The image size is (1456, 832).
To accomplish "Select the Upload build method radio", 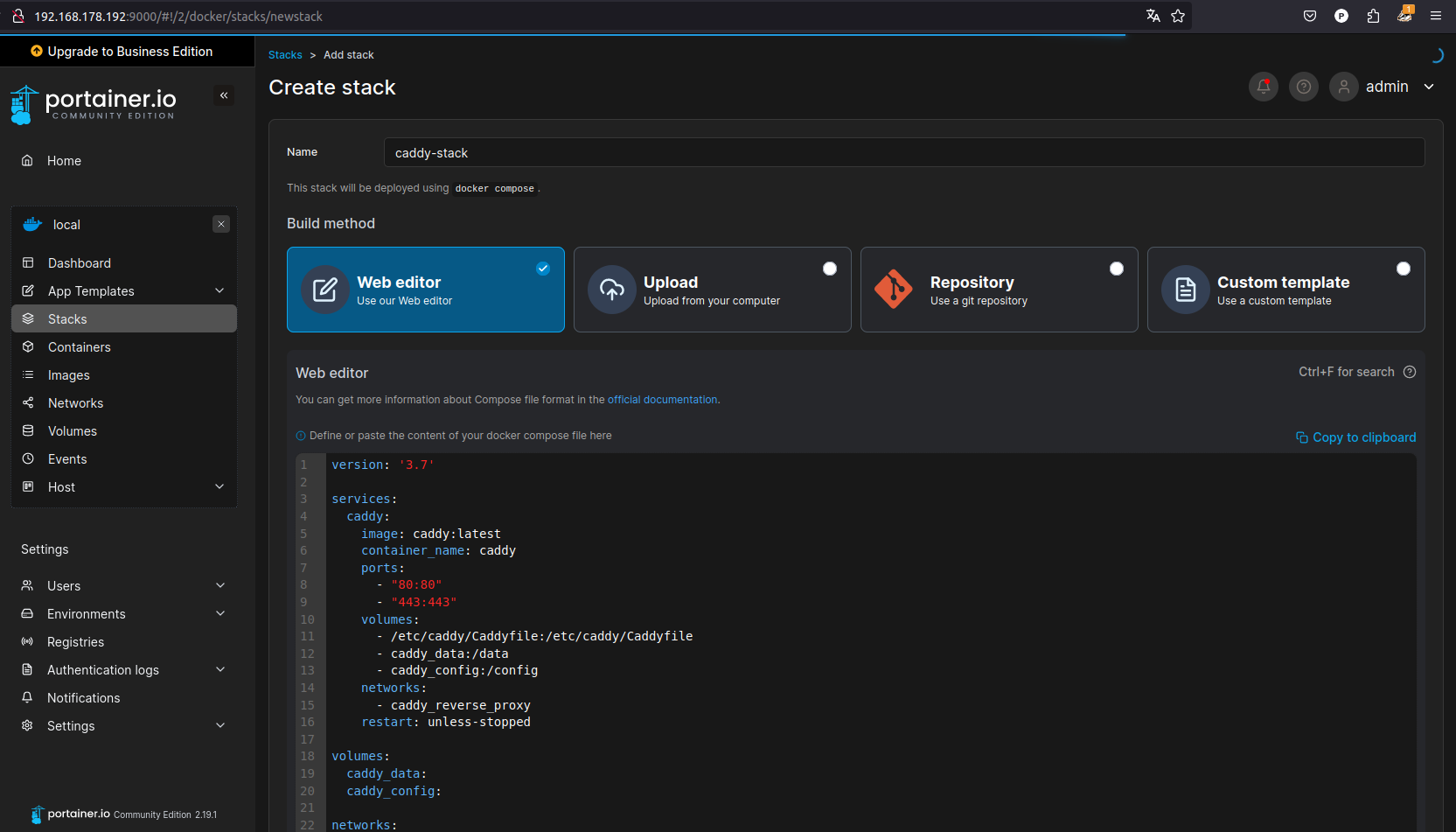I will 829,269.
